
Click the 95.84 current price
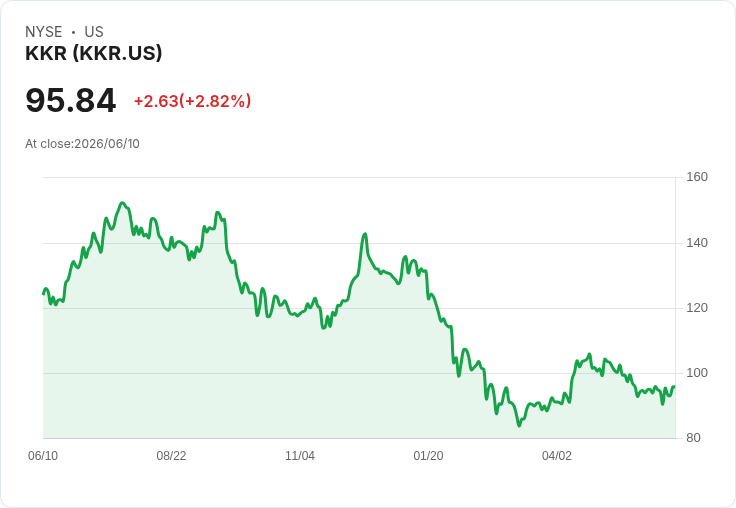tap(70, 100)
